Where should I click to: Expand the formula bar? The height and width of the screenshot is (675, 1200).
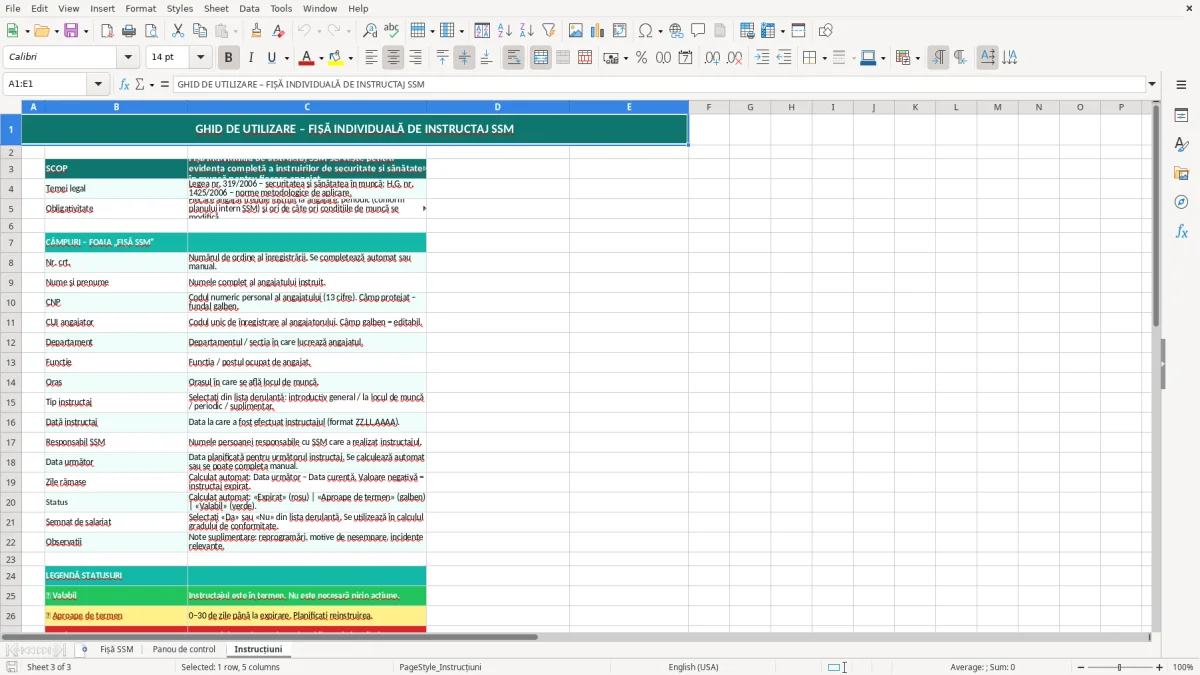(x=1152, y=84)
